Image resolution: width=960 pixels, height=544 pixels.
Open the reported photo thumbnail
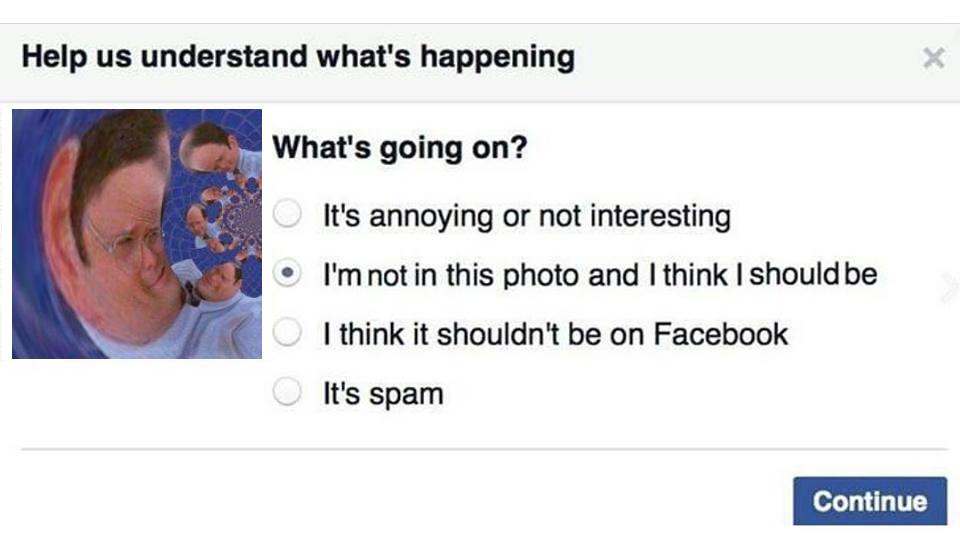tap(137, 233)
